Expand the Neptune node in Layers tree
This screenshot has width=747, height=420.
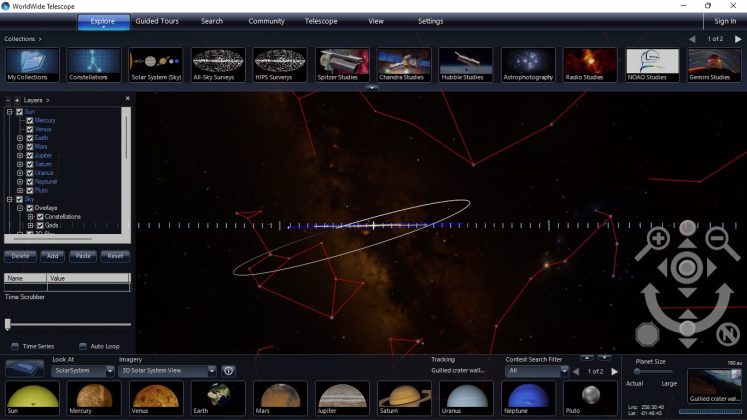click(x=20, y=181)
